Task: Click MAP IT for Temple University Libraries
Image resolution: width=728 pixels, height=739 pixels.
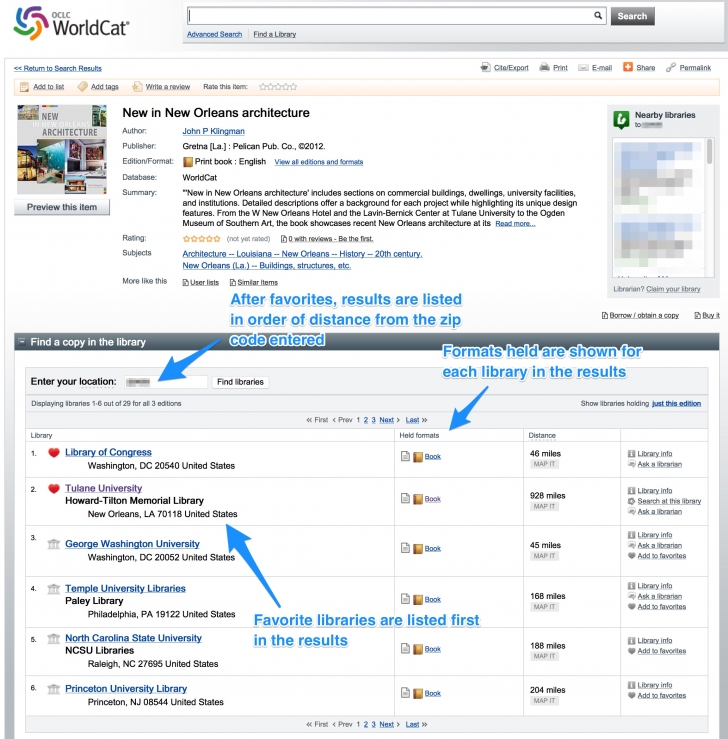Action: click(544, 607)
